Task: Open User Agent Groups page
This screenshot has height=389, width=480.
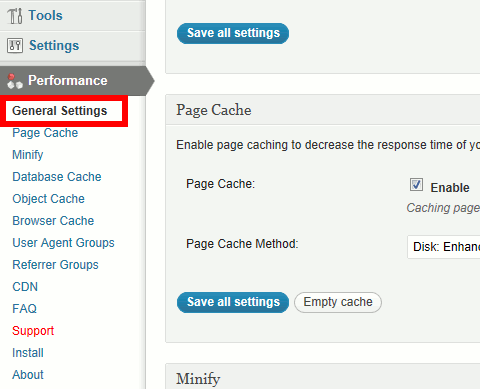Action: point(63,243)
